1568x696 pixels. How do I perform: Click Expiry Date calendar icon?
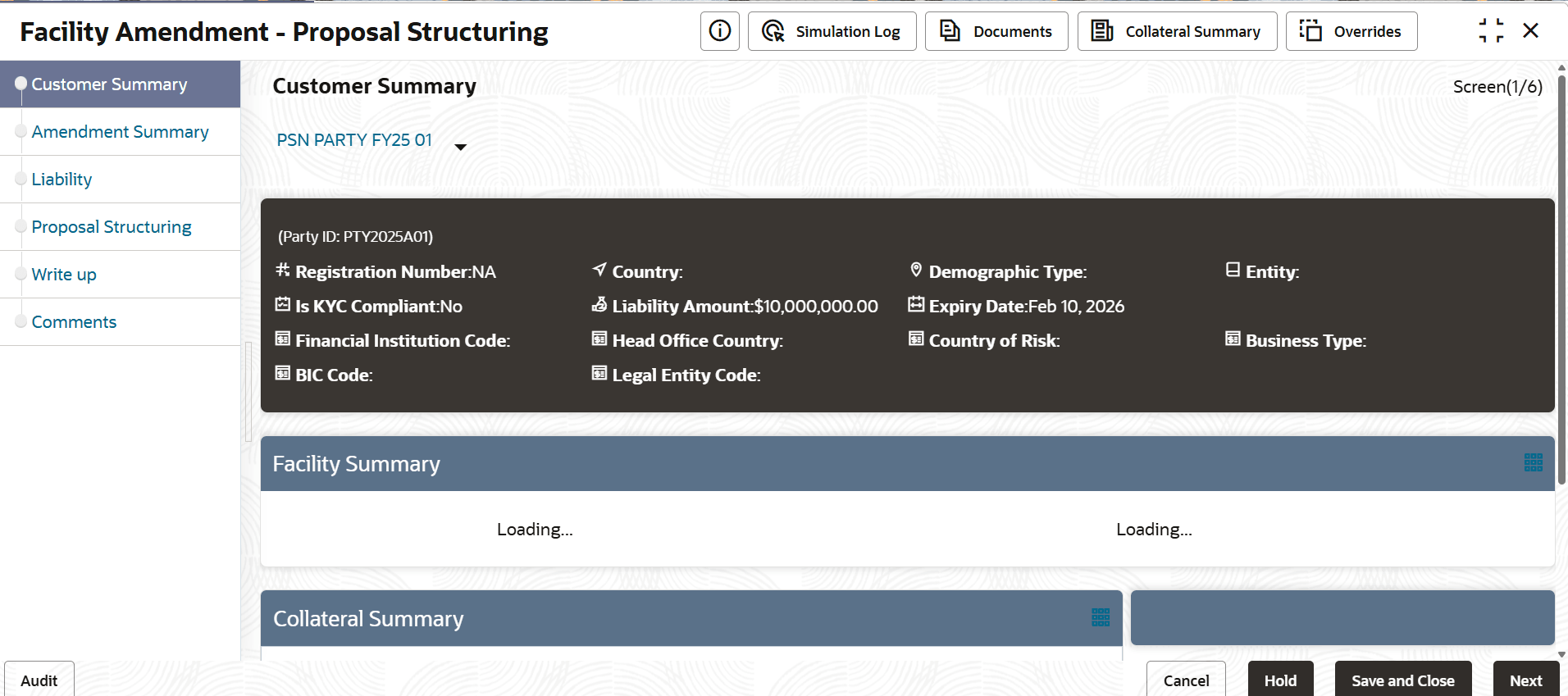pyautogui.click(x=916, y=304)
